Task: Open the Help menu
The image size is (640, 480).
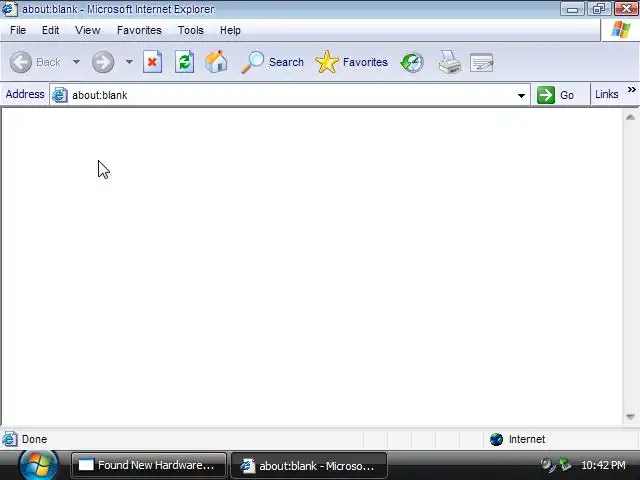Action: (230, 30)
